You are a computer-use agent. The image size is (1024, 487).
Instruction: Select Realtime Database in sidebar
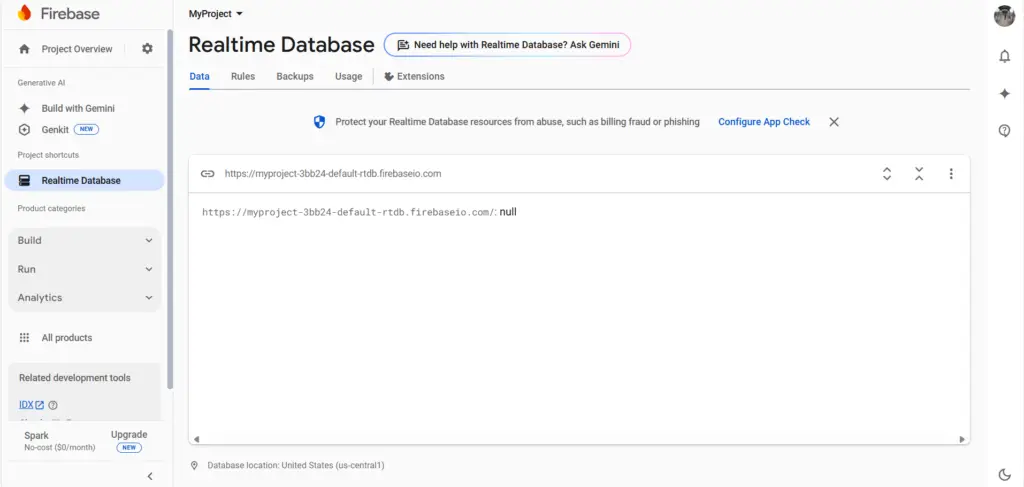84,181
